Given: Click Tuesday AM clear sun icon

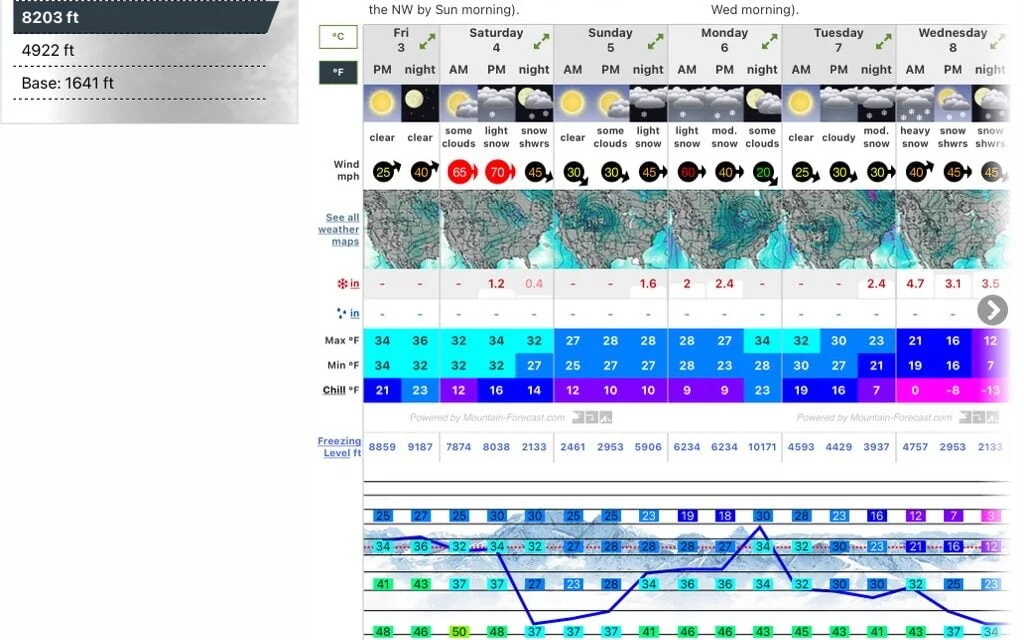Looking at the screenshot, I should pos(801,103).
